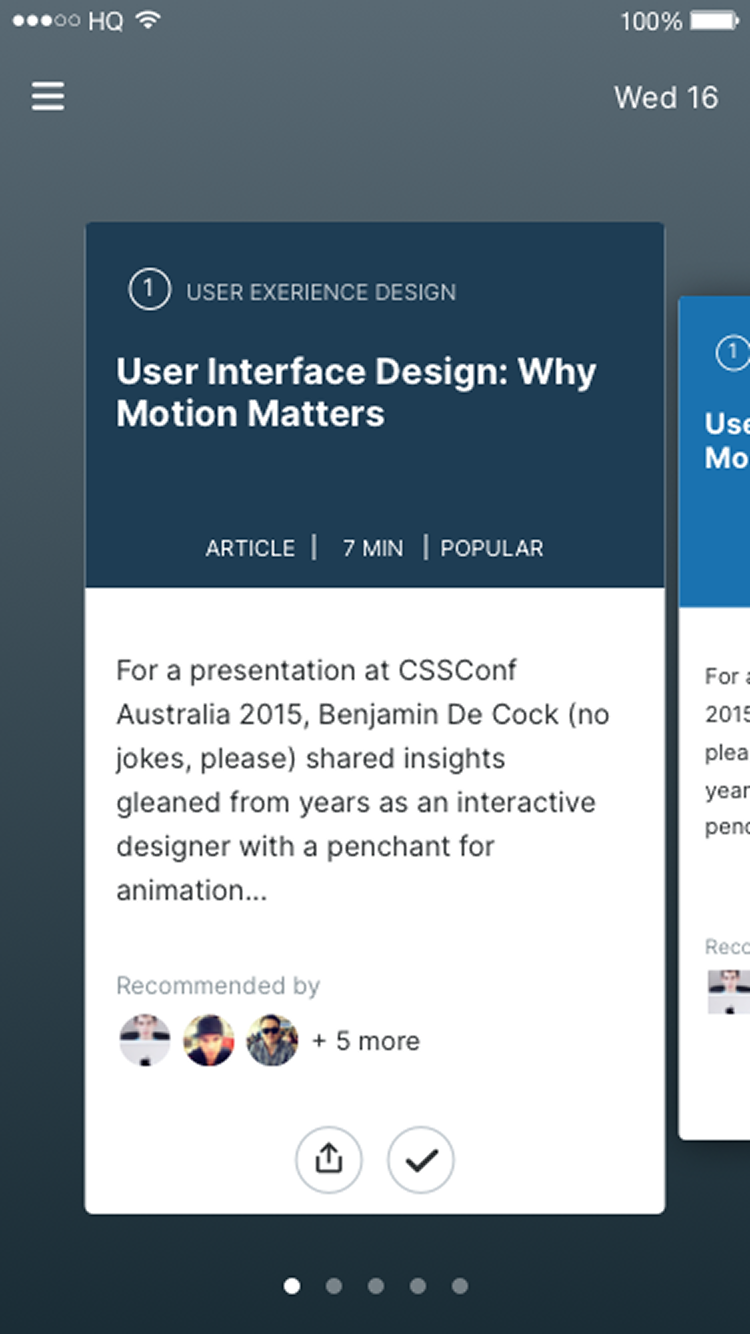This screenshot has height=1334, width=750.
Task: Open the hamburger menu
Action: coord(48,97)
